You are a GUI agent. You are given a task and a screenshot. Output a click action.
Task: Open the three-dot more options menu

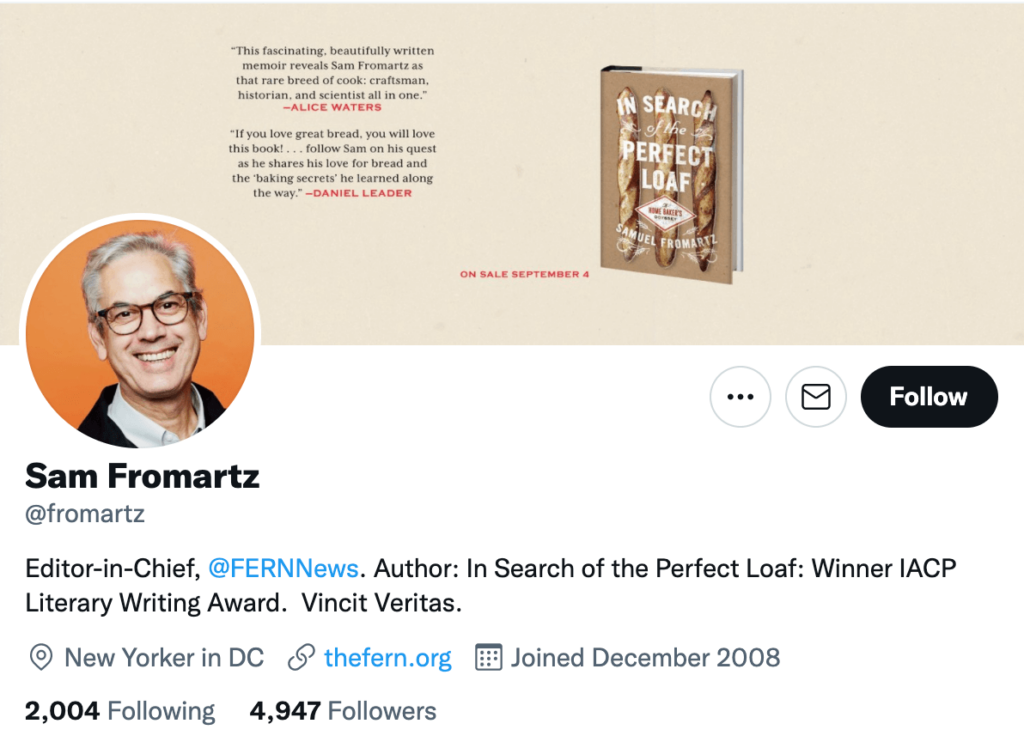pos(740,397)
